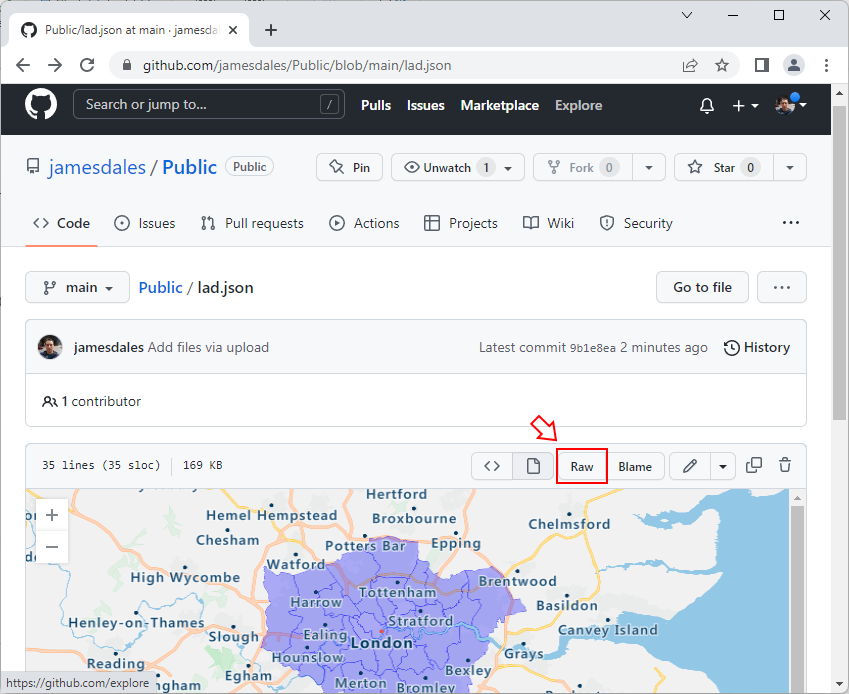
Task: Open the jamesdales owner link
Action: [x=97, y=167]
